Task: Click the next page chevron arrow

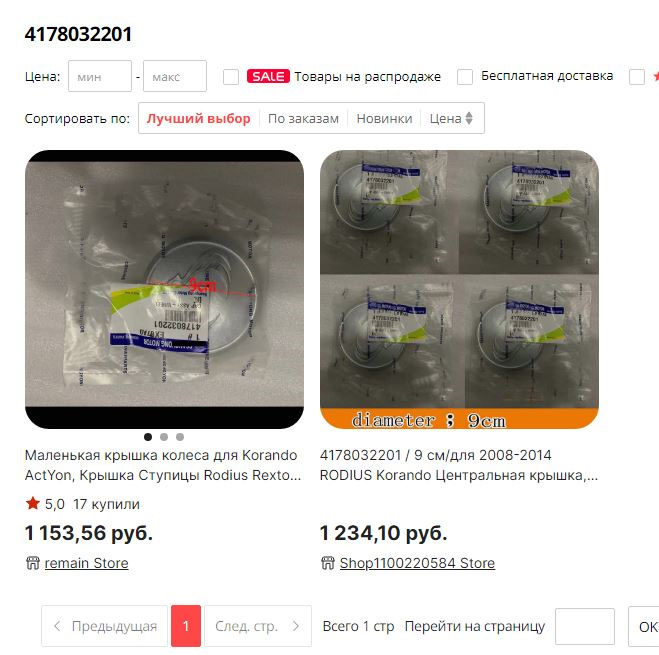Action: point(296,626)
